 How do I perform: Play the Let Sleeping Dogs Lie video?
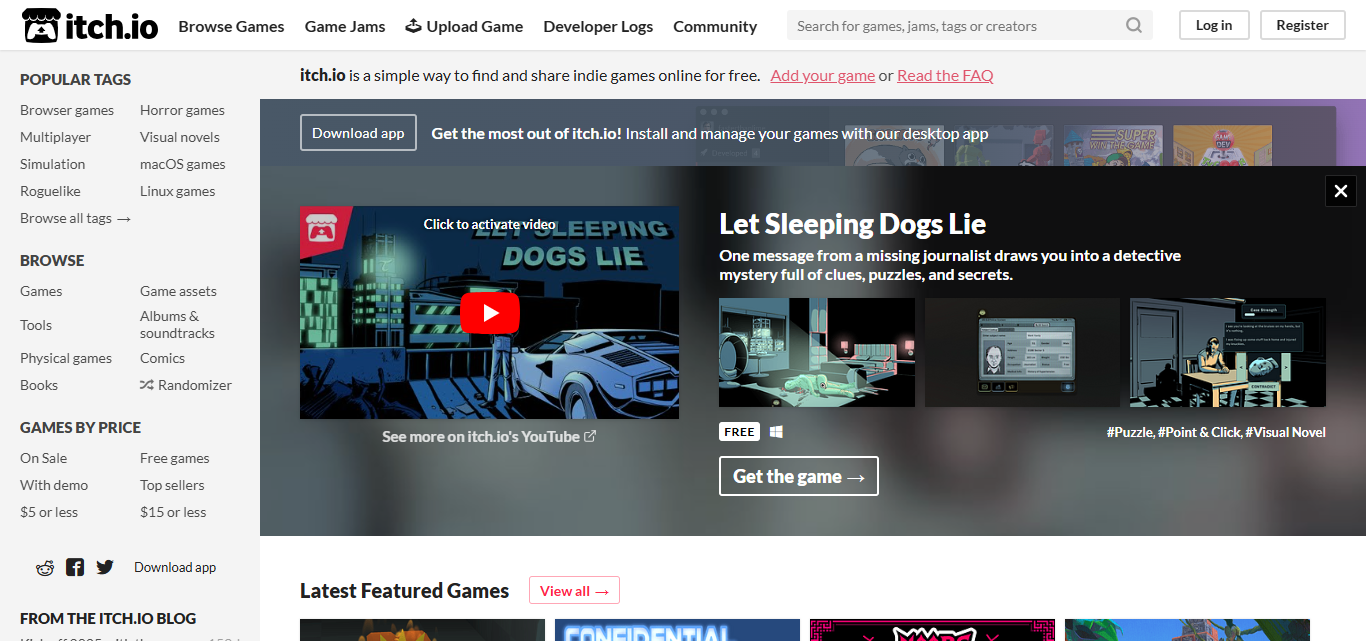pyautogui.click(x=490, y=313)
